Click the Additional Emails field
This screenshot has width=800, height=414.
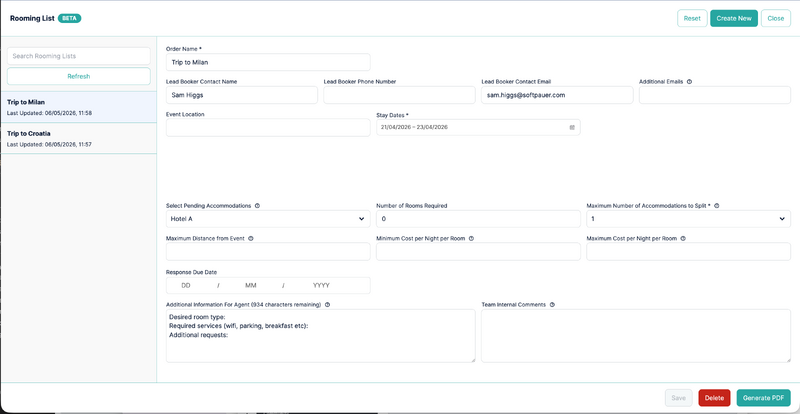point(715,95)
